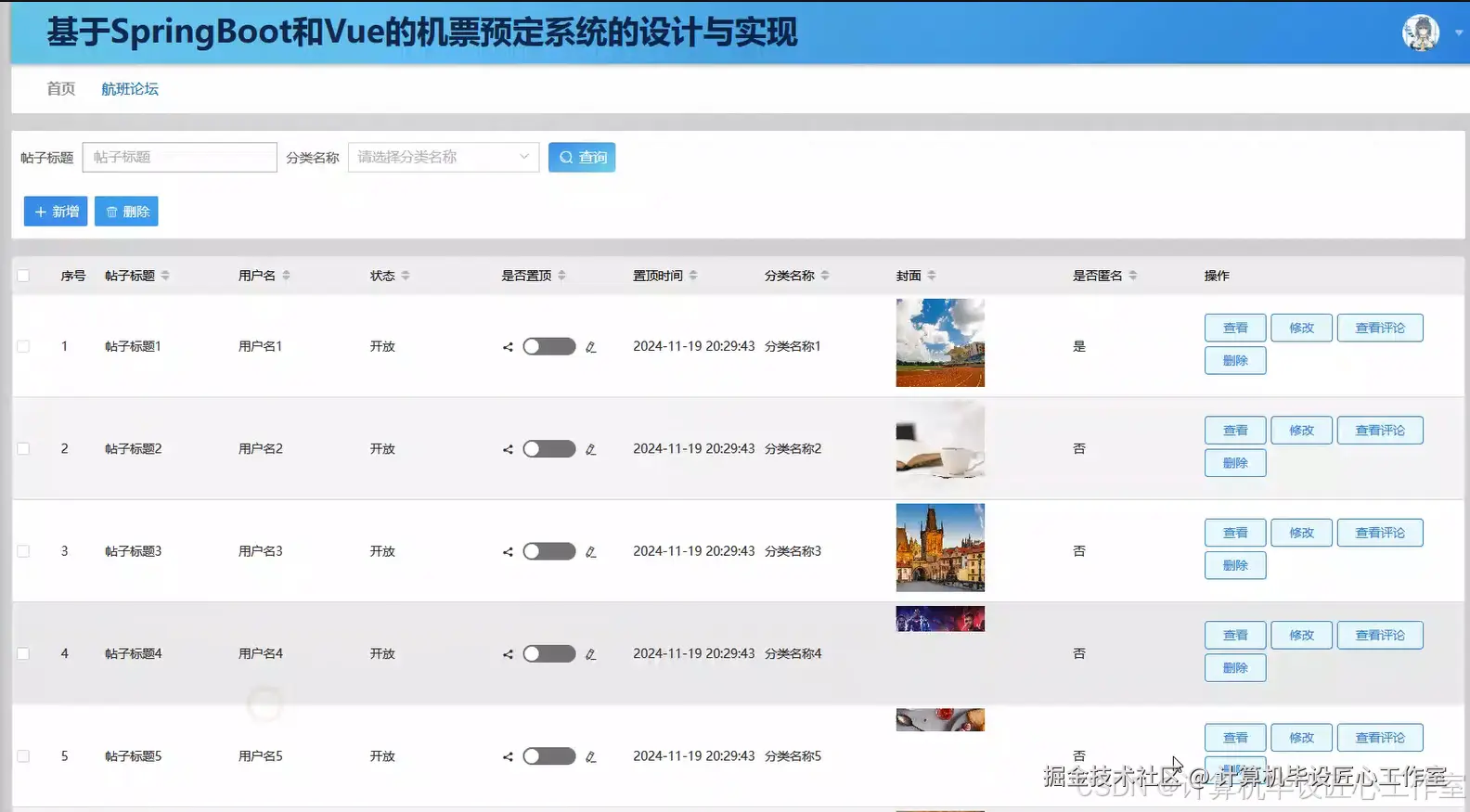This screenshot has width=1470, height=812.
Task: Open the 航班论坛 menu item
Action: [x=130, y=89]
